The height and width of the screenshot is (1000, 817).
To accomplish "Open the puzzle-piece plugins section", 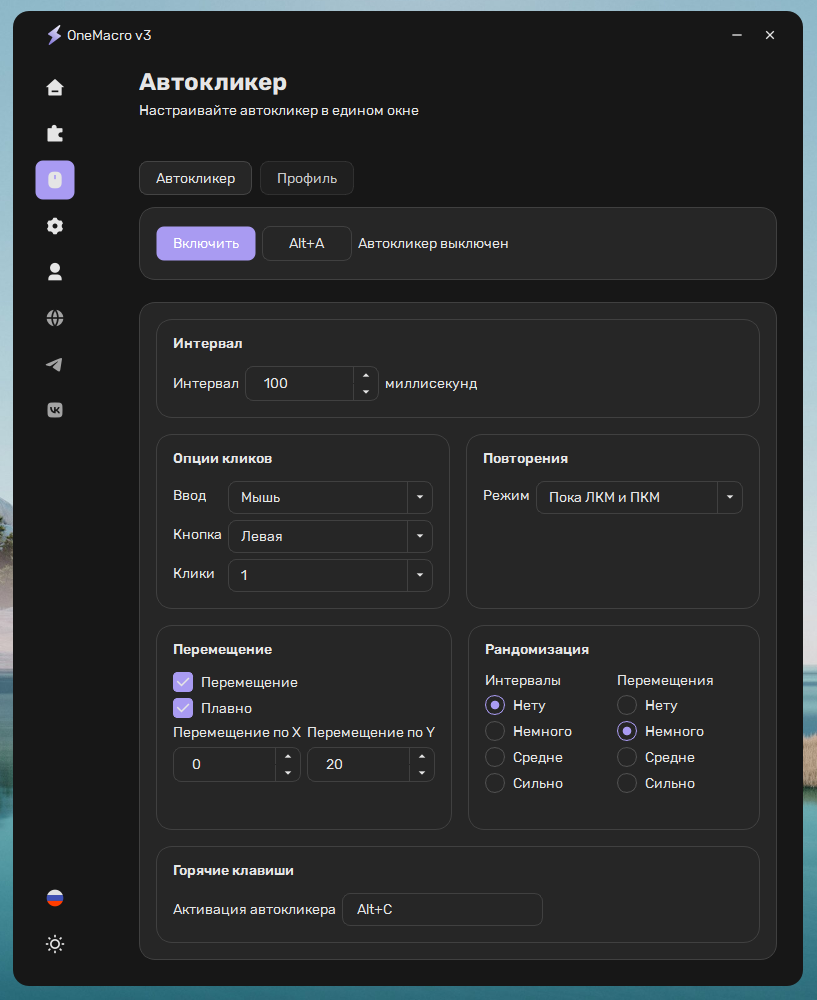I will point(55,133).
